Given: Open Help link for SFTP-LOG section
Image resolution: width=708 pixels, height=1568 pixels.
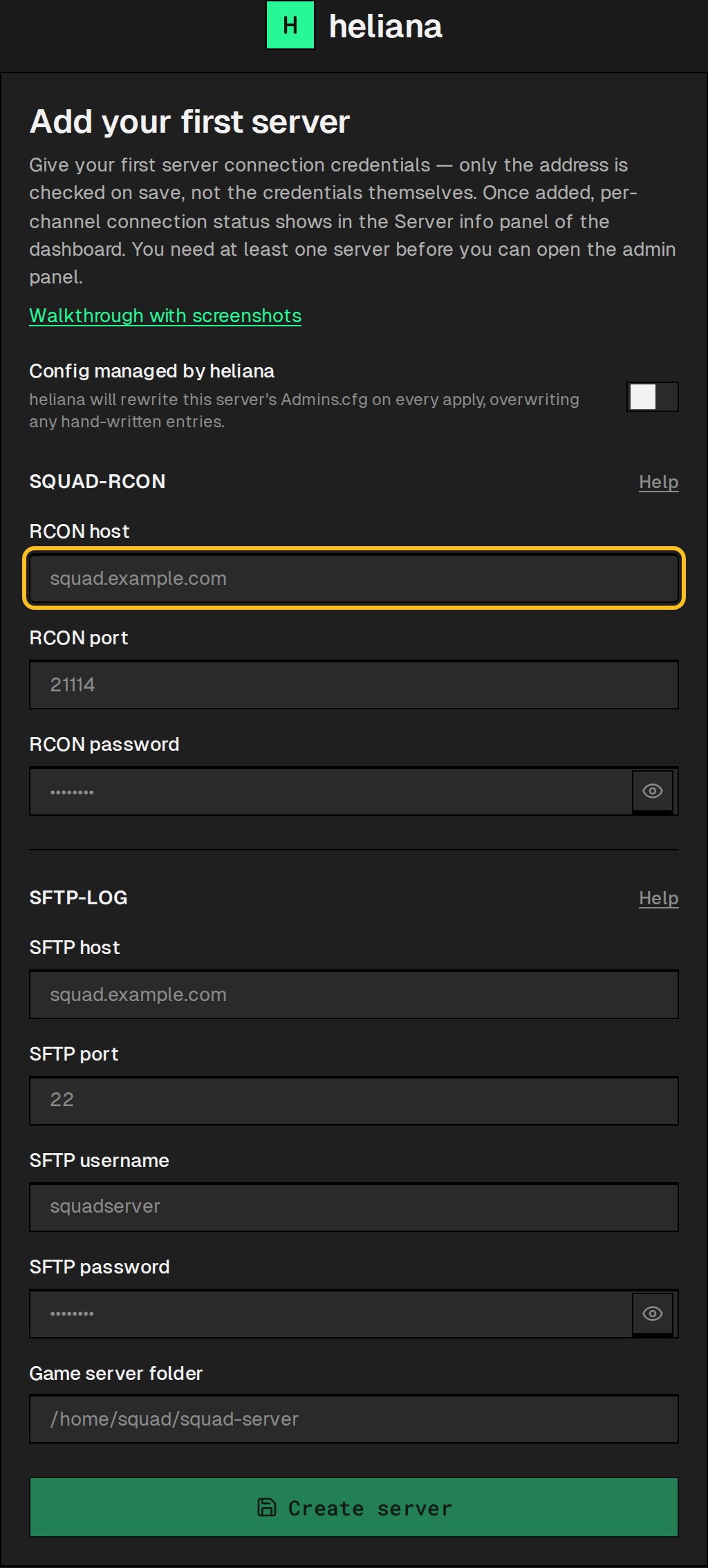Looking at the screenshot, I should click(658, 898).
